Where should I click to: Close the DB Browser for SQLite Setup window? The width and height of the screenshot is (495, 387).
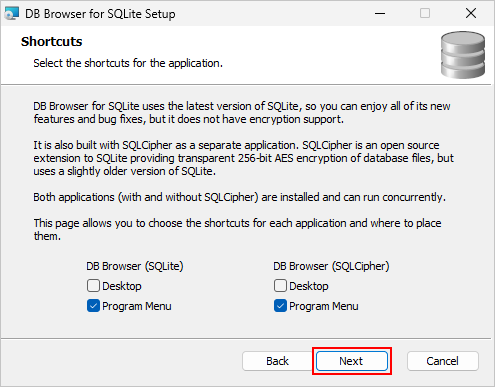(471, 14)
